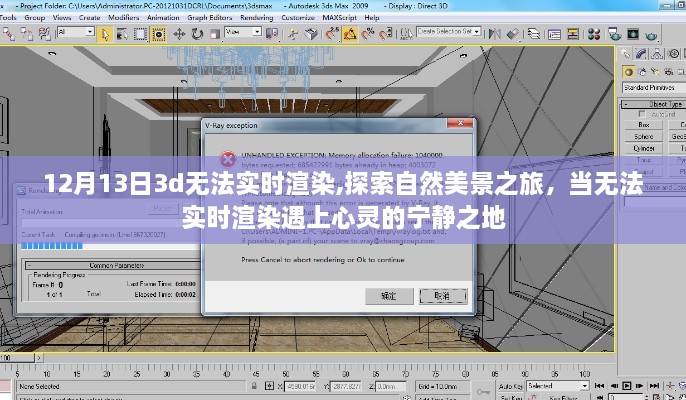The width and height of the screenshot is (686, 400).
Task: Select the Select and Move tool
Action: [x=179, y=34]
